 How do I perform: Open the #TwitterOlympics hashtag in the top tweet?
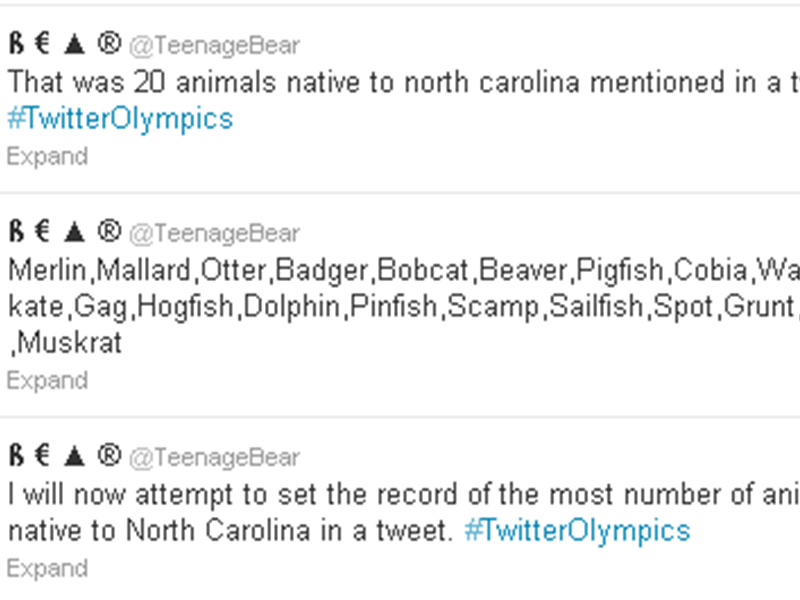click(x=120, y=118)
